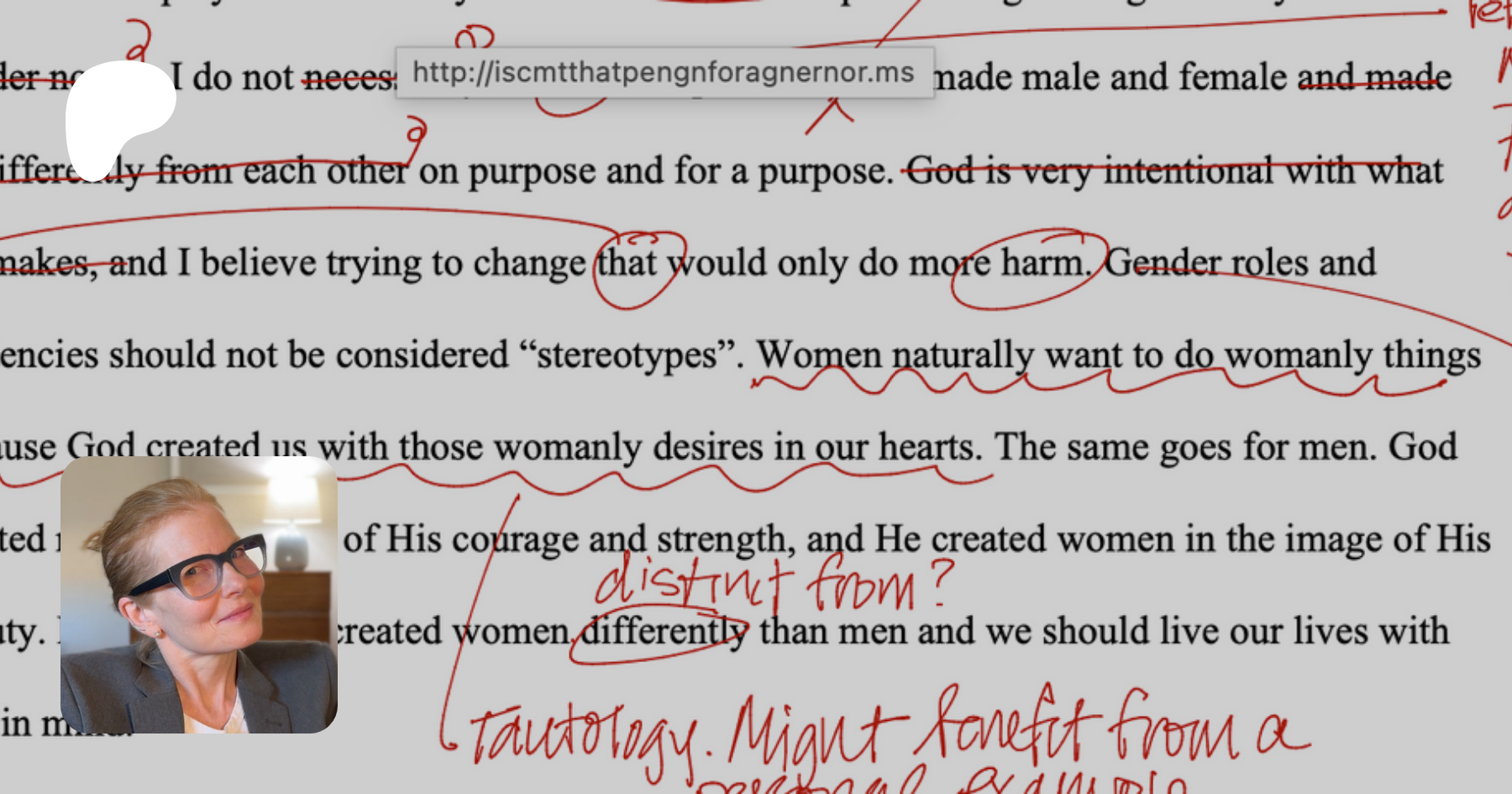This screenshot has height=794, width=1512.
Task: Click the words "made male and female"
Action: pos(1109,78)
